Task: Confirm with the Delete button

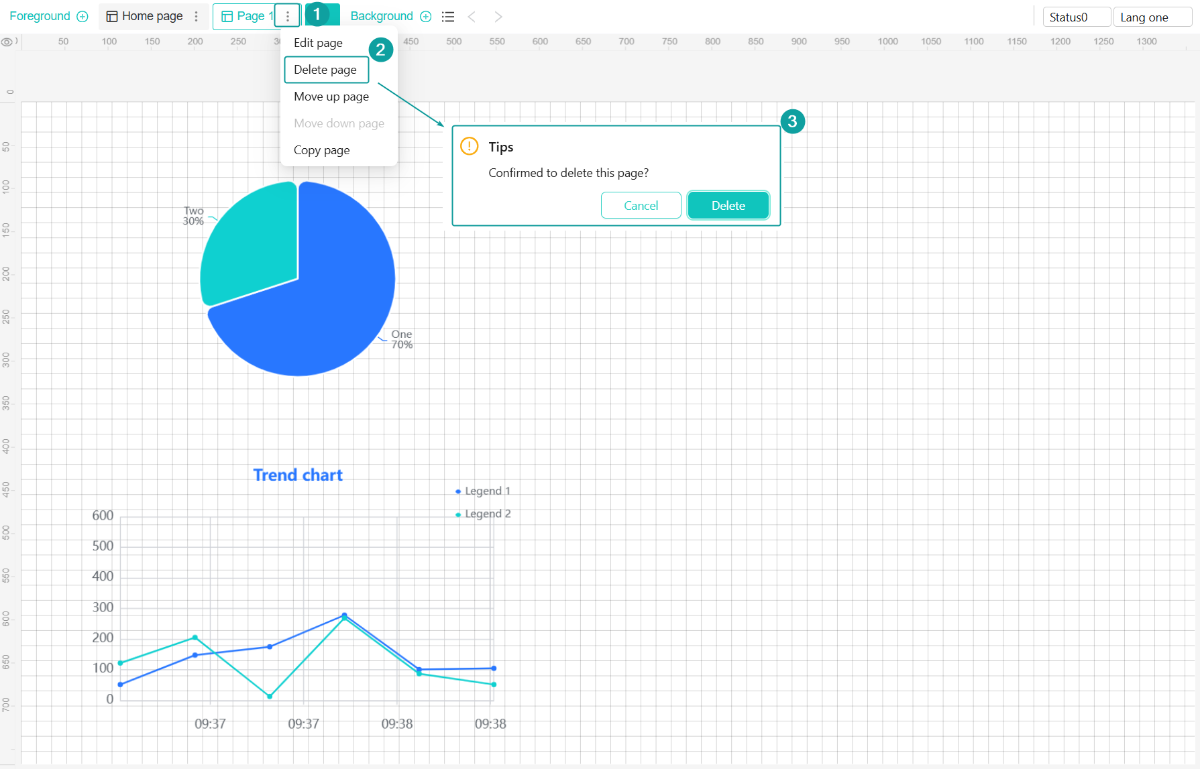Action: (x=728, y=205)
